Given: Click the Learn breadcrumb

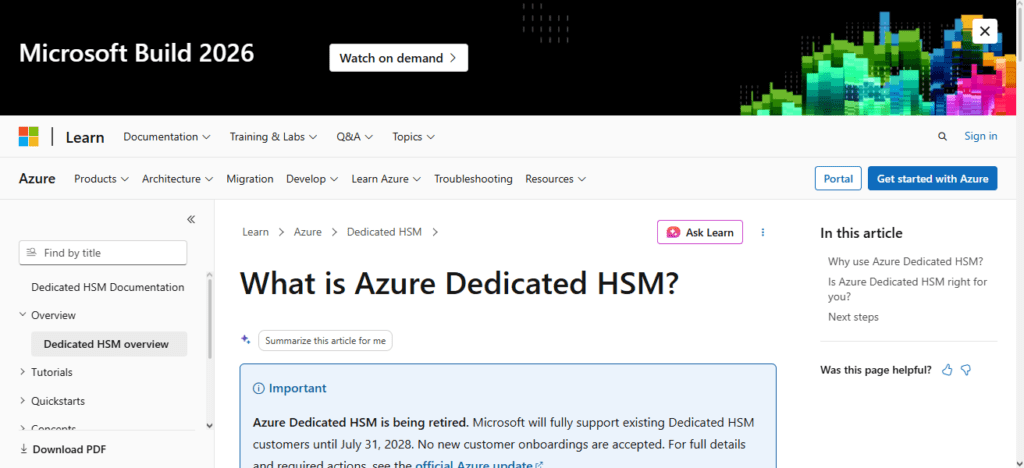Looking at the screenshot, I should [255, 232].
